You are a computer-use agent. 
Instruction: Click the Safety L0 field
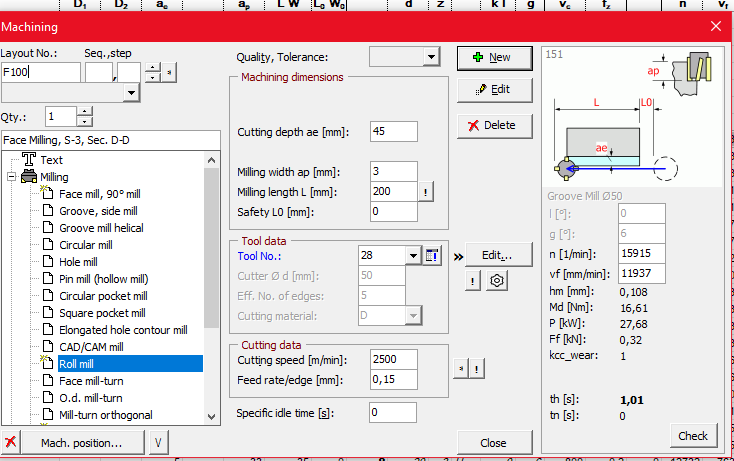click(394, 212)
